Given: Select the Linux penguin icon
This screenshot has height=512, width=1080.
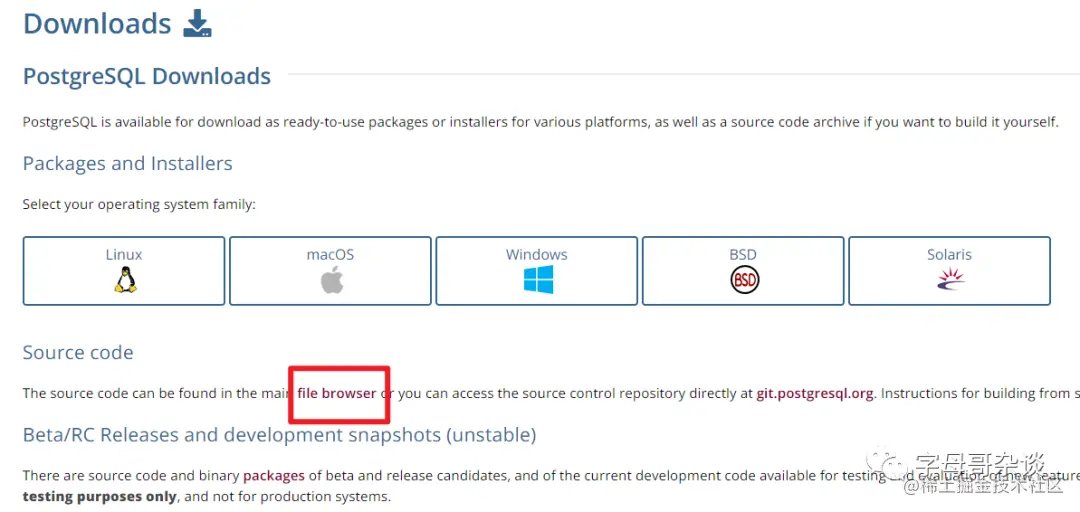Looking at the screenshot, I should point(125,280).
